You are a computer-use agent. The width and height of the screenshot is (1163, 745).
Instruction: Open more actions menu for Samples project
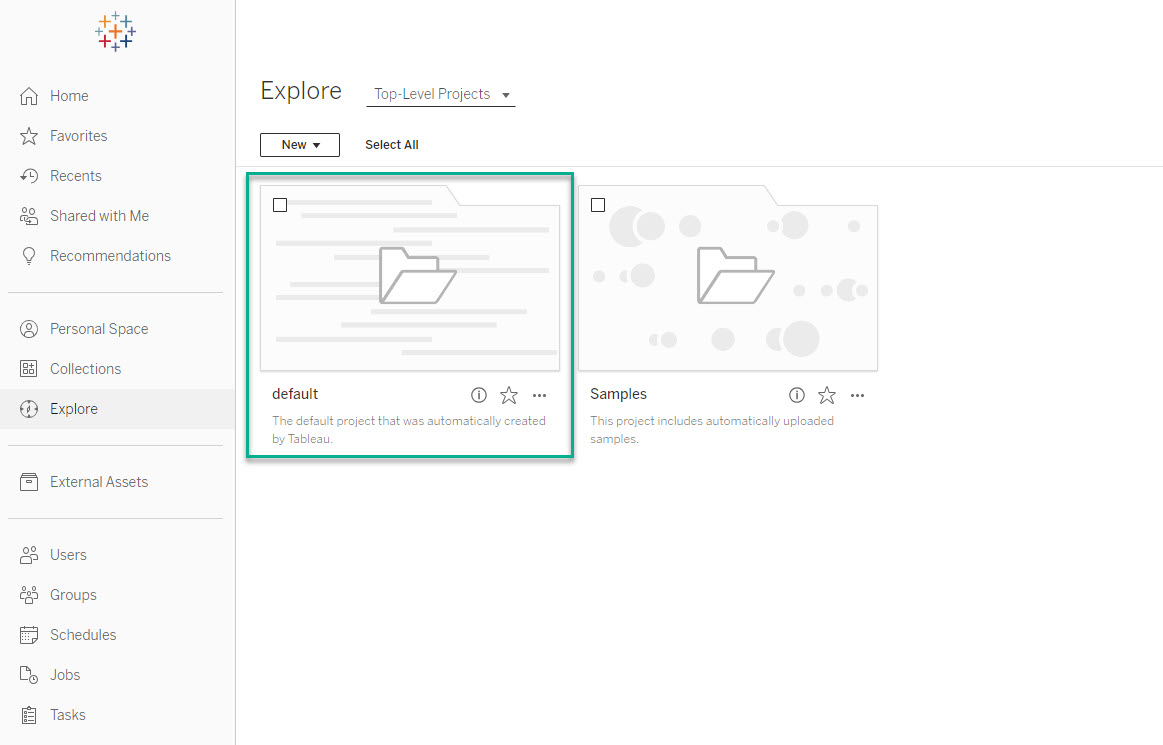pos(857,396)
